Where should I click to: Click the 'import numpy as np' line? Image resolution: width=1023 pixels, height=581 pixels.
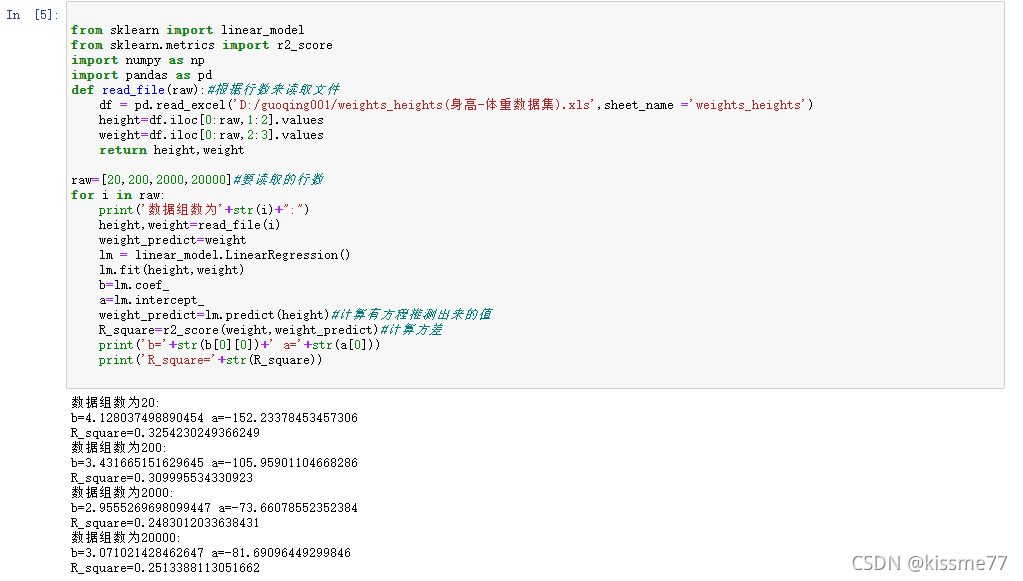[138, 60]
